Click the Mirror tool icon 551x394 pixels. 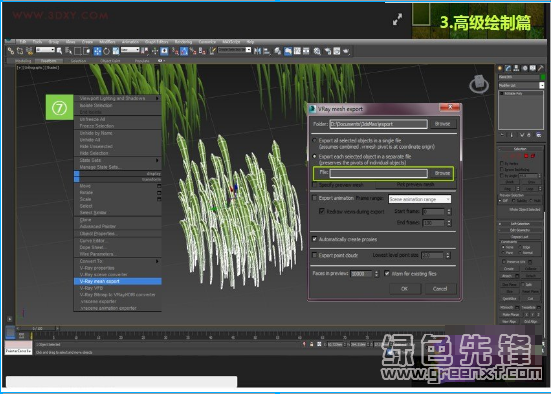coord(258,51)
